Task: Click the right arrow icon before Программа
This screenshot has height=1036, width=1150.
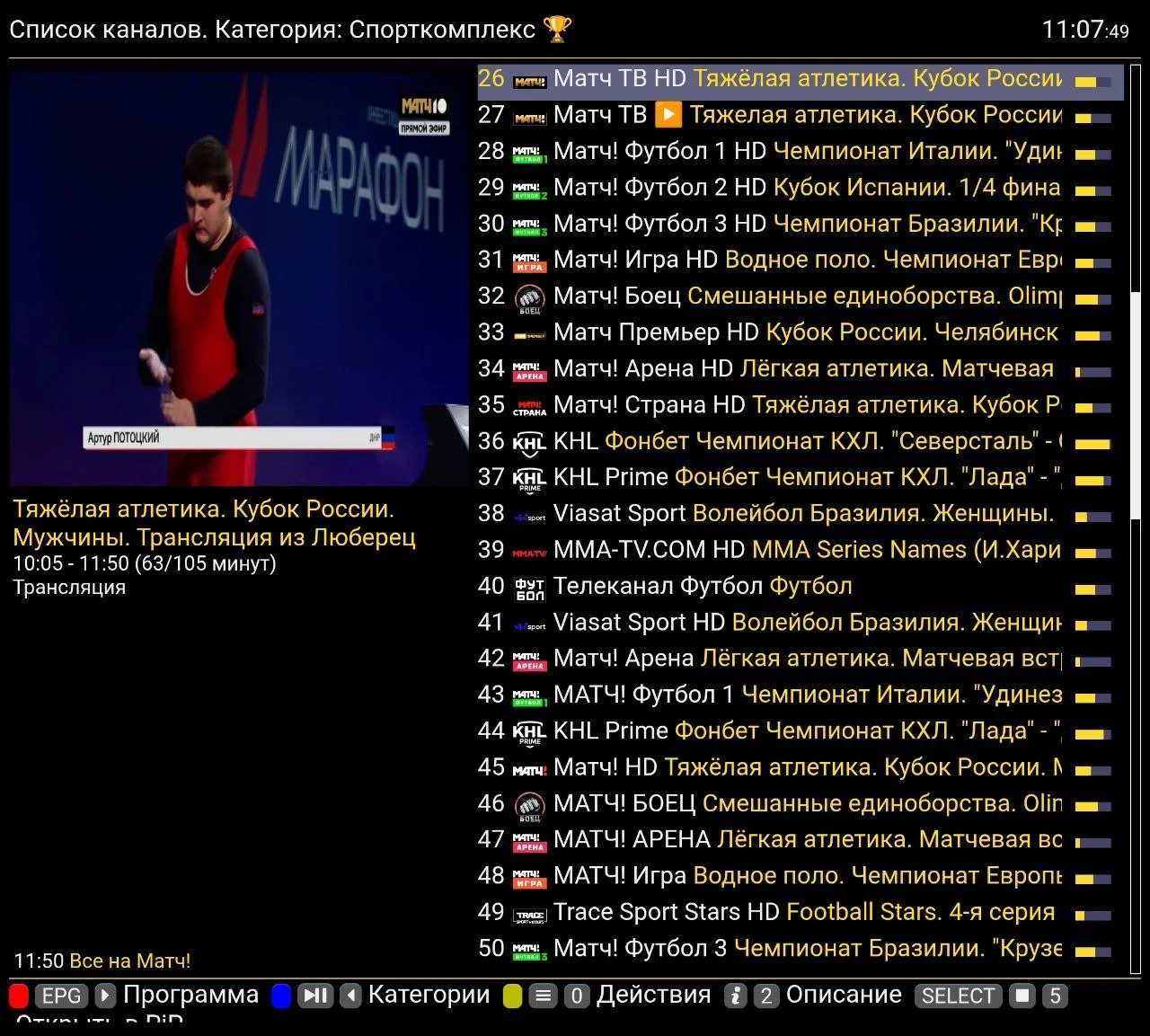Action: (x=105, y=996)
